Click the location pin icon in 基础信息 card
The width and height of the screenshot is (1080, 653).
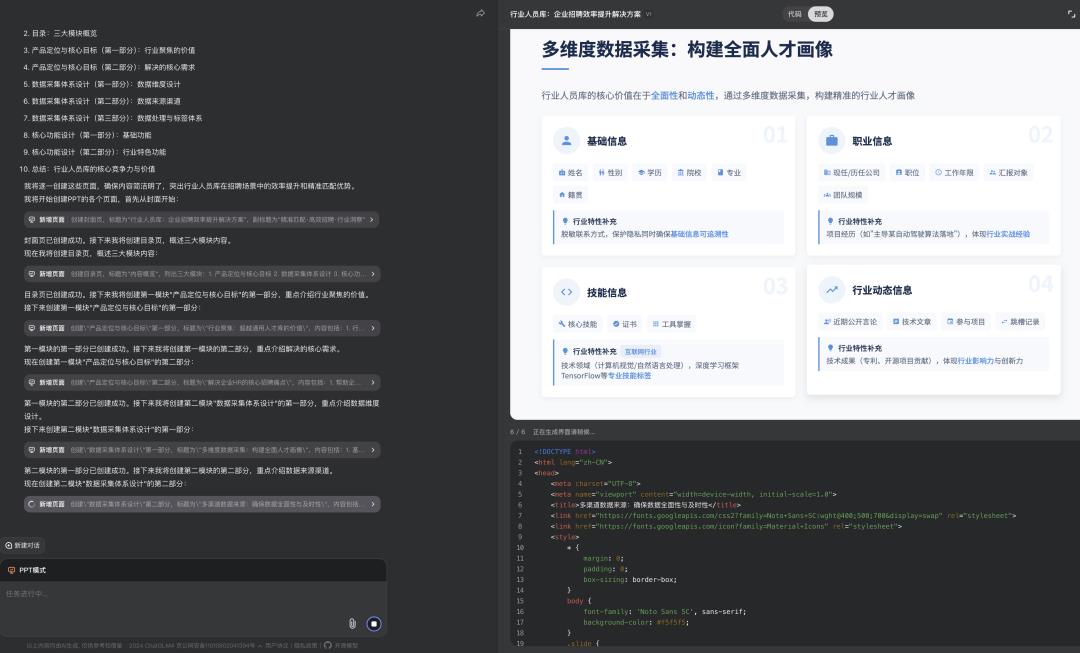(565, 221)
